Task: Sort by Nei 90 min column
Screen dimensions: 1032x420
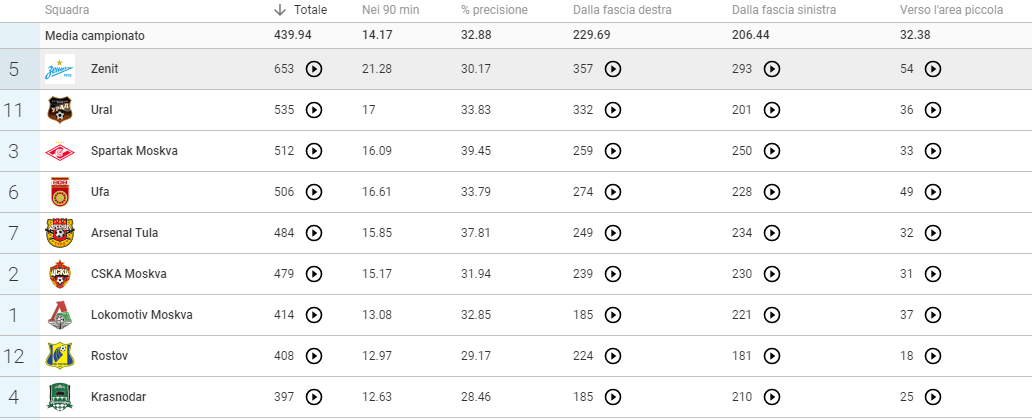Action: point(390,10)
